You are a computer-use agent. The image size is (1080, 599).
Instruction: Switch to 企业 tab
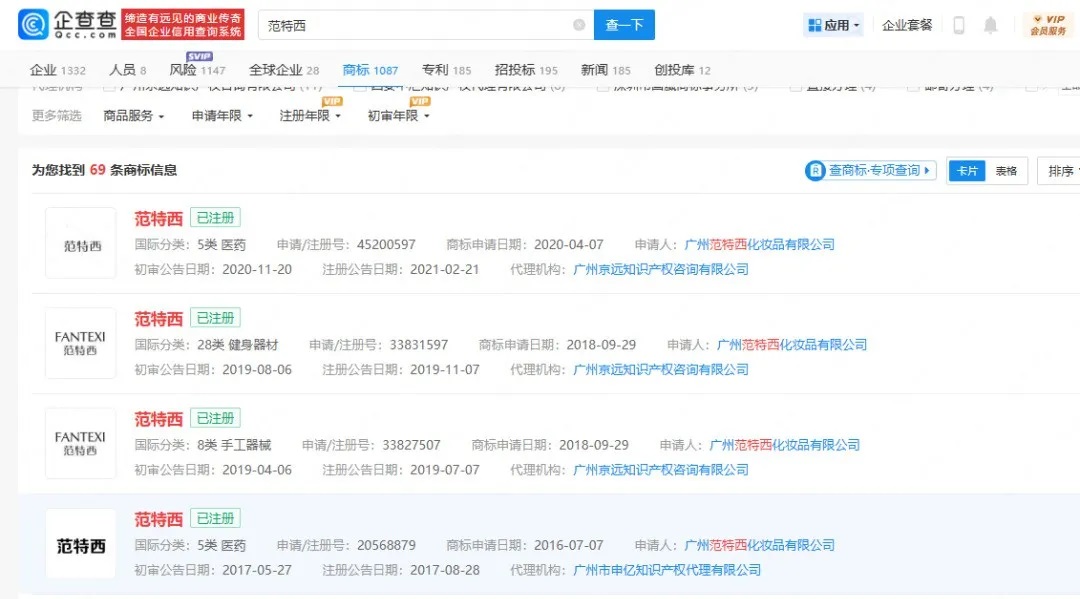click(x=58, y=70)
